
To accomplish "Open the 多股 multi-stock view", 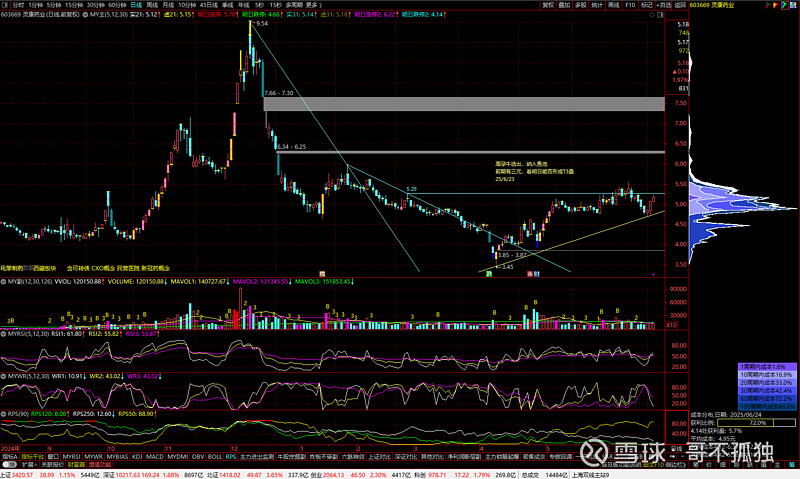I will tap(581, 5).
